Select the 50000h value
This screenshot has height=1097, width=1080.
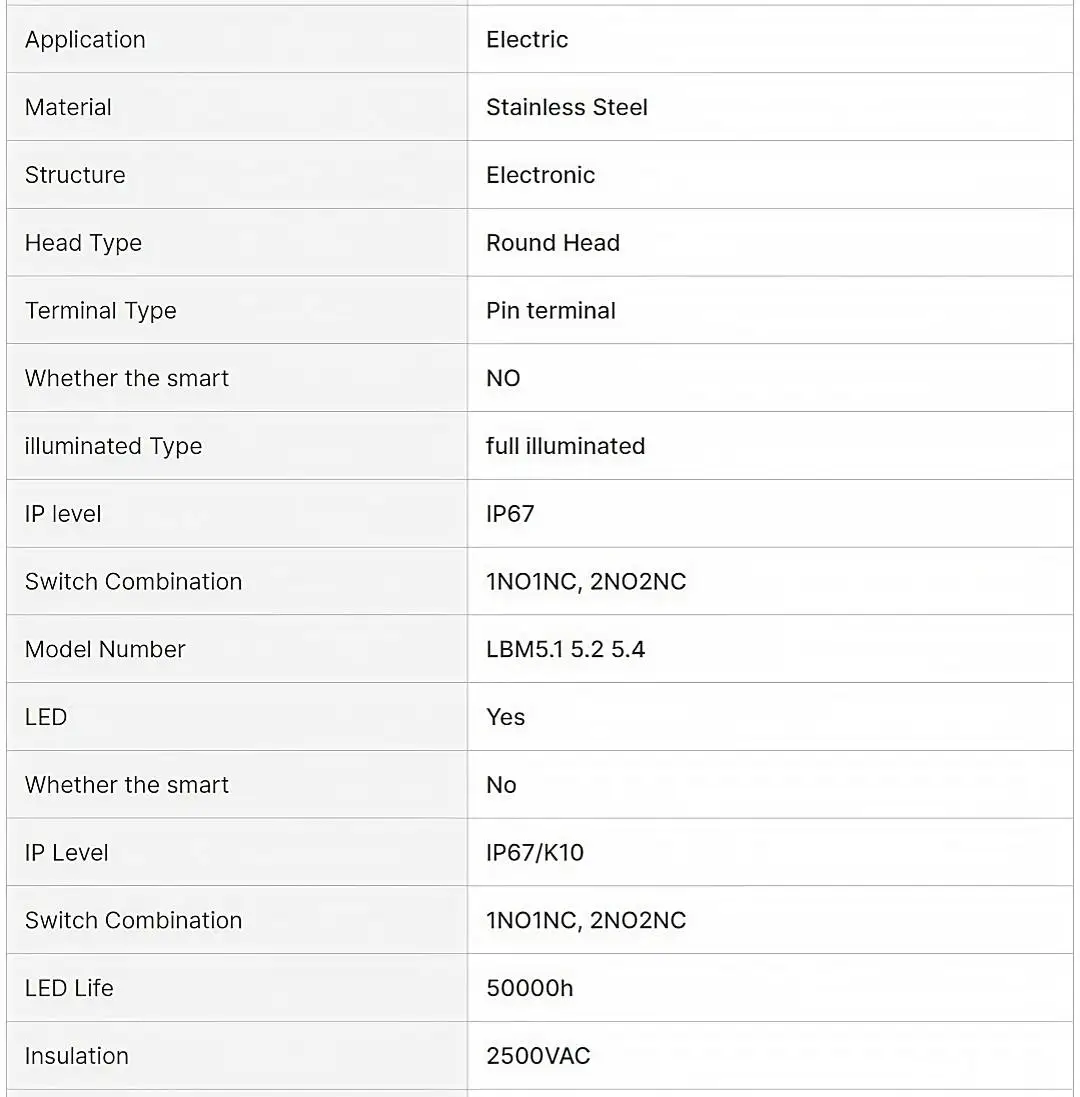pos(530,988)
